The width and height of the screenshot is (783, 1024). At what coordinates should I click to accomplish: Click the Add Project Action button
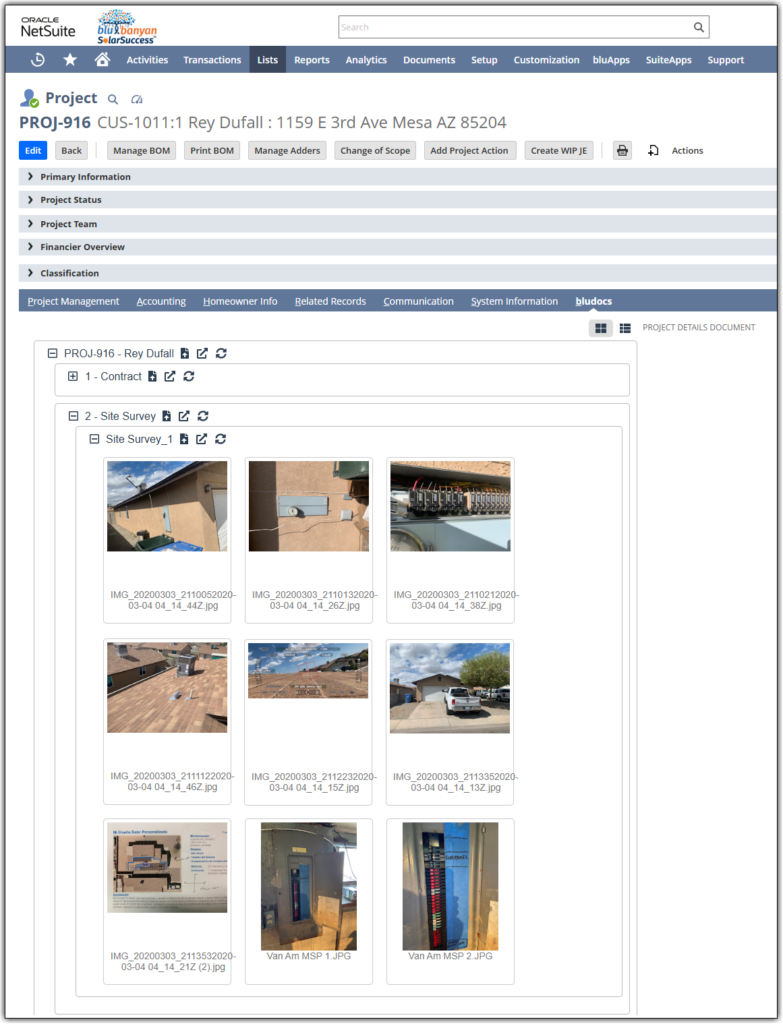pos(470,150)
